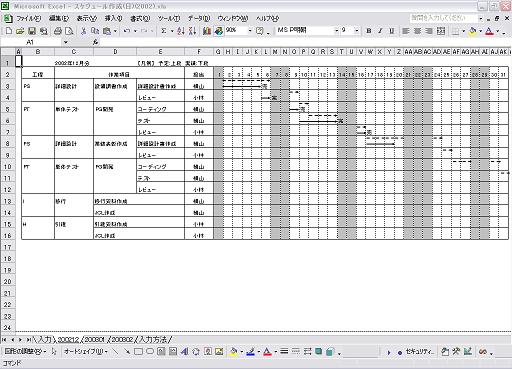Open the Data menu

click(199, 18)
